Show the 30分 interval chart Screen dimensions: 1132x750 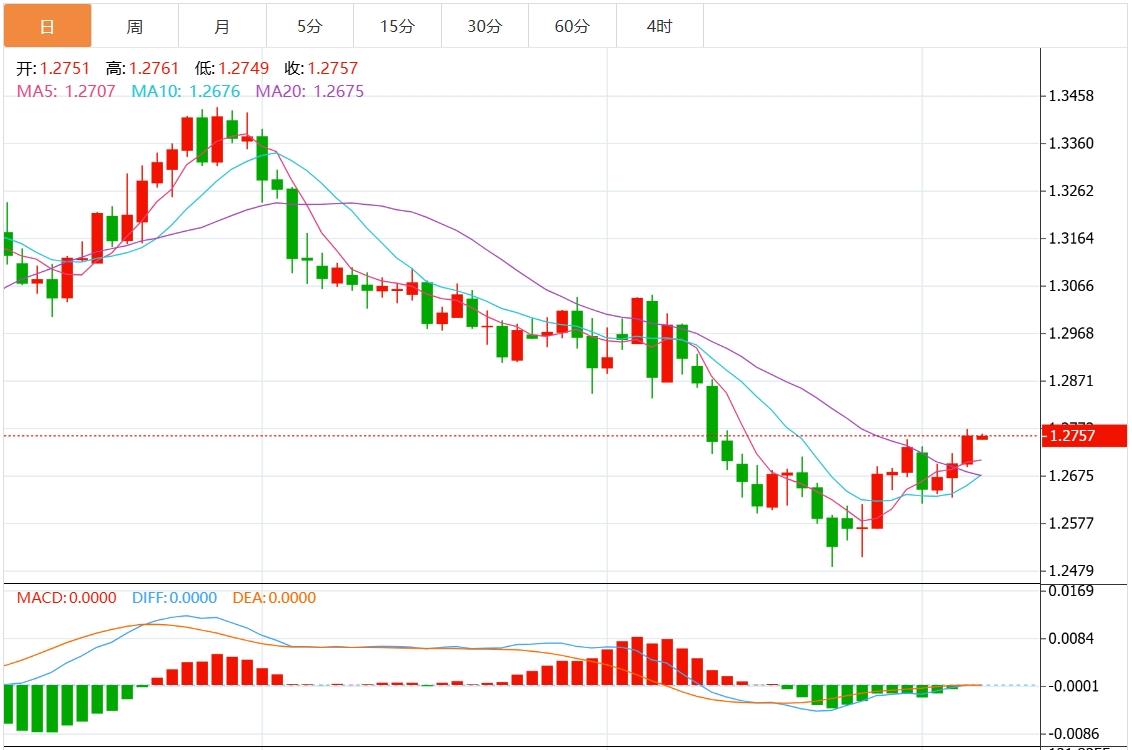(x=484, y=27)
